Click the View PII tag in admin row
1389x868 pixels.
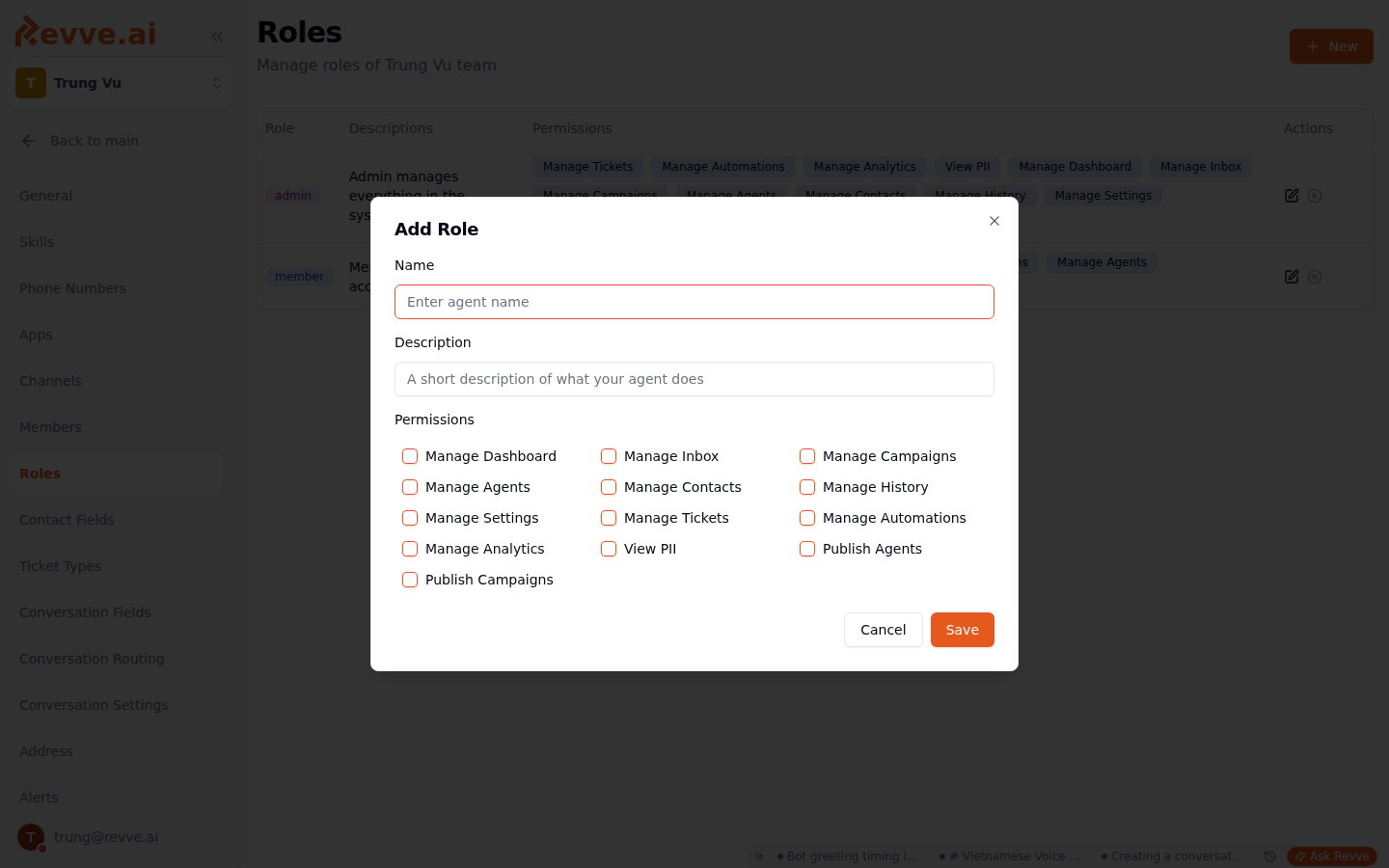pyautogui.click(x=967, y=167)
